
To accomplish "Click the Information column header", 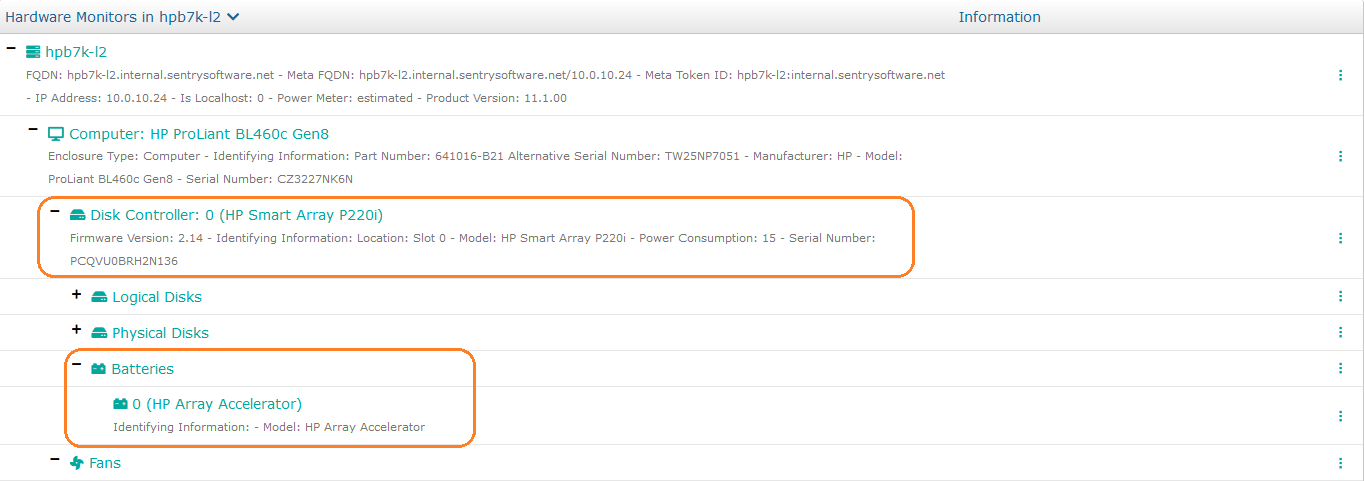I will pyautogui.click(x=999, y=17).
